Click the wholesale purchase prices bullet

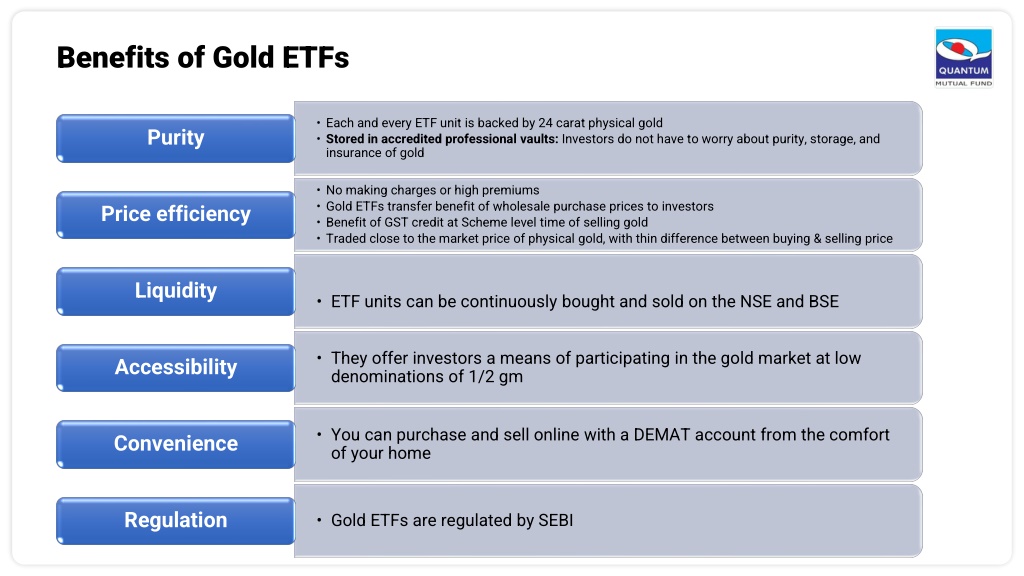519,206
